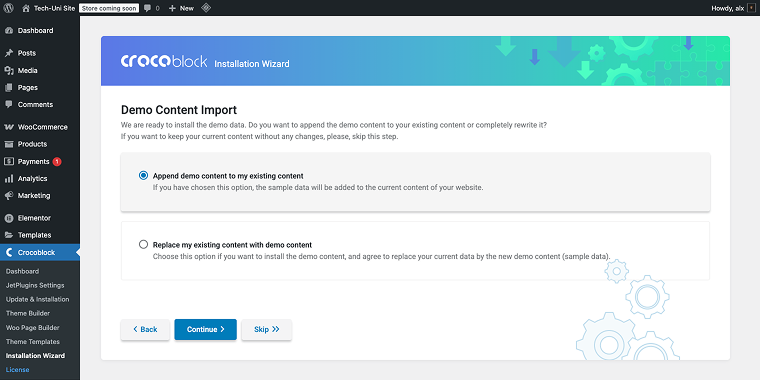
Task: Click the Dashboard gauge icon in sidebar
Action: [x=9, y=31]
